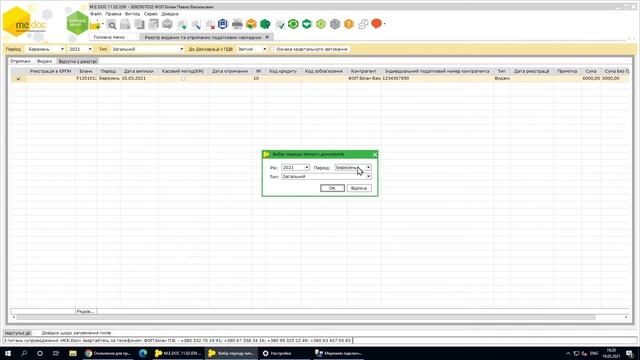Click the M.E.Doc logo
This screenshot has height=360, width=640.
pos(24,22)
